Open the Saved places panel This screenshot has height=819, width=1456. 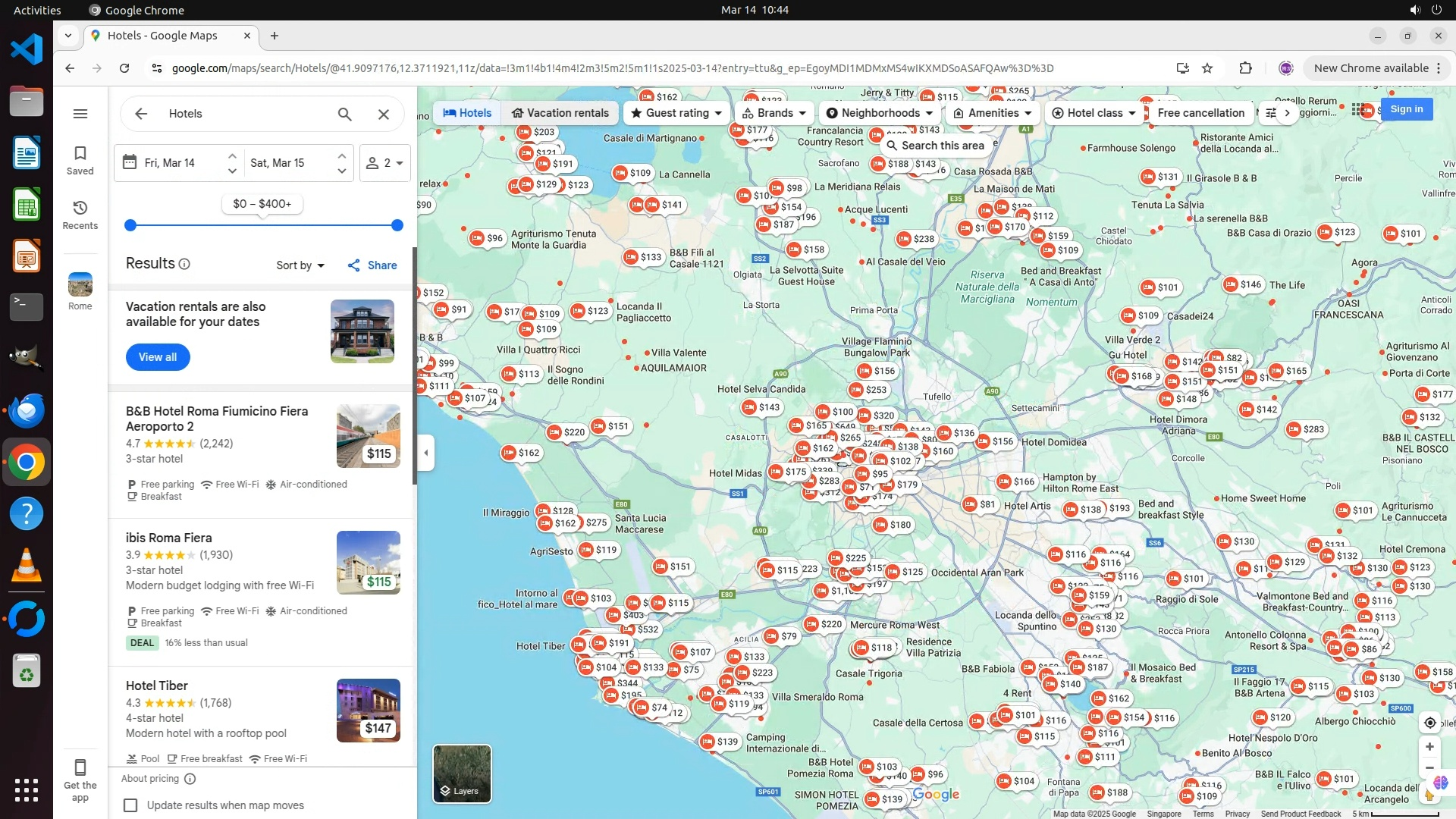[x=80, y=160]
